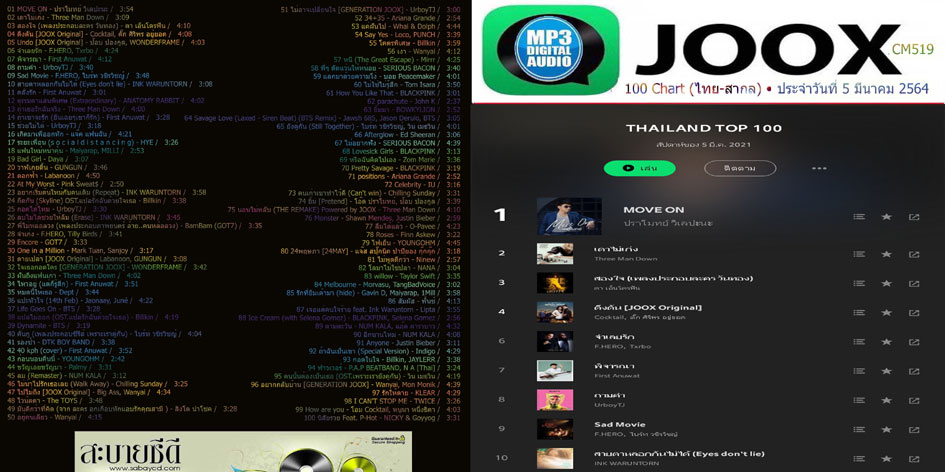This screenshot has height=472, width=945.
Task: Select the THAILAND TOP 100 heading
Action: tap(703, 128)
